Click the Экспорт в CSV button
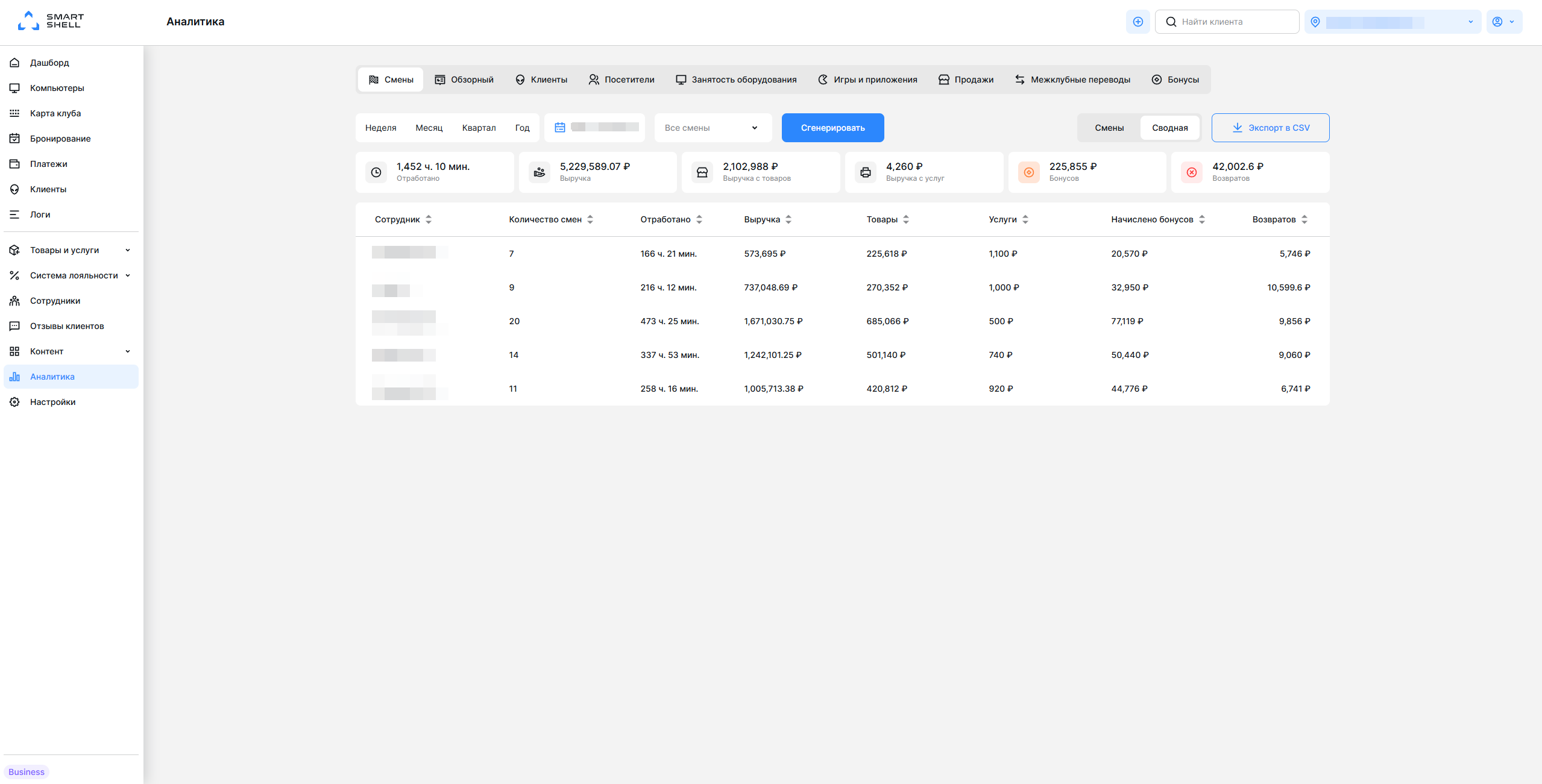Viewport: 1542px width, 784px height. point(1270,128)
